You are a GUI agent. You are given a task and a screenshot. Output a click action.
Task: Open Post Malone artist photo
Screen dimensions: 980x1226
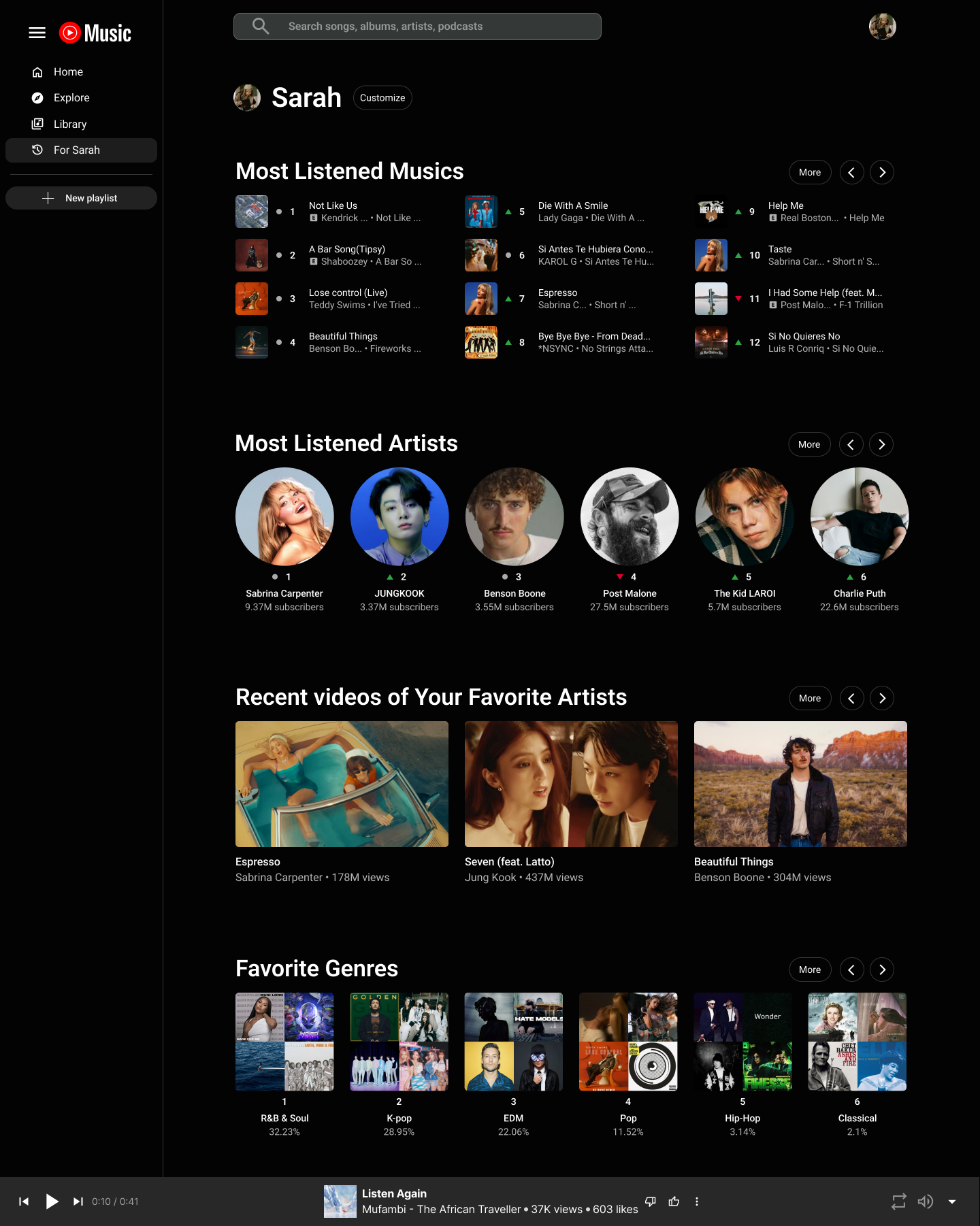point(630,516)
